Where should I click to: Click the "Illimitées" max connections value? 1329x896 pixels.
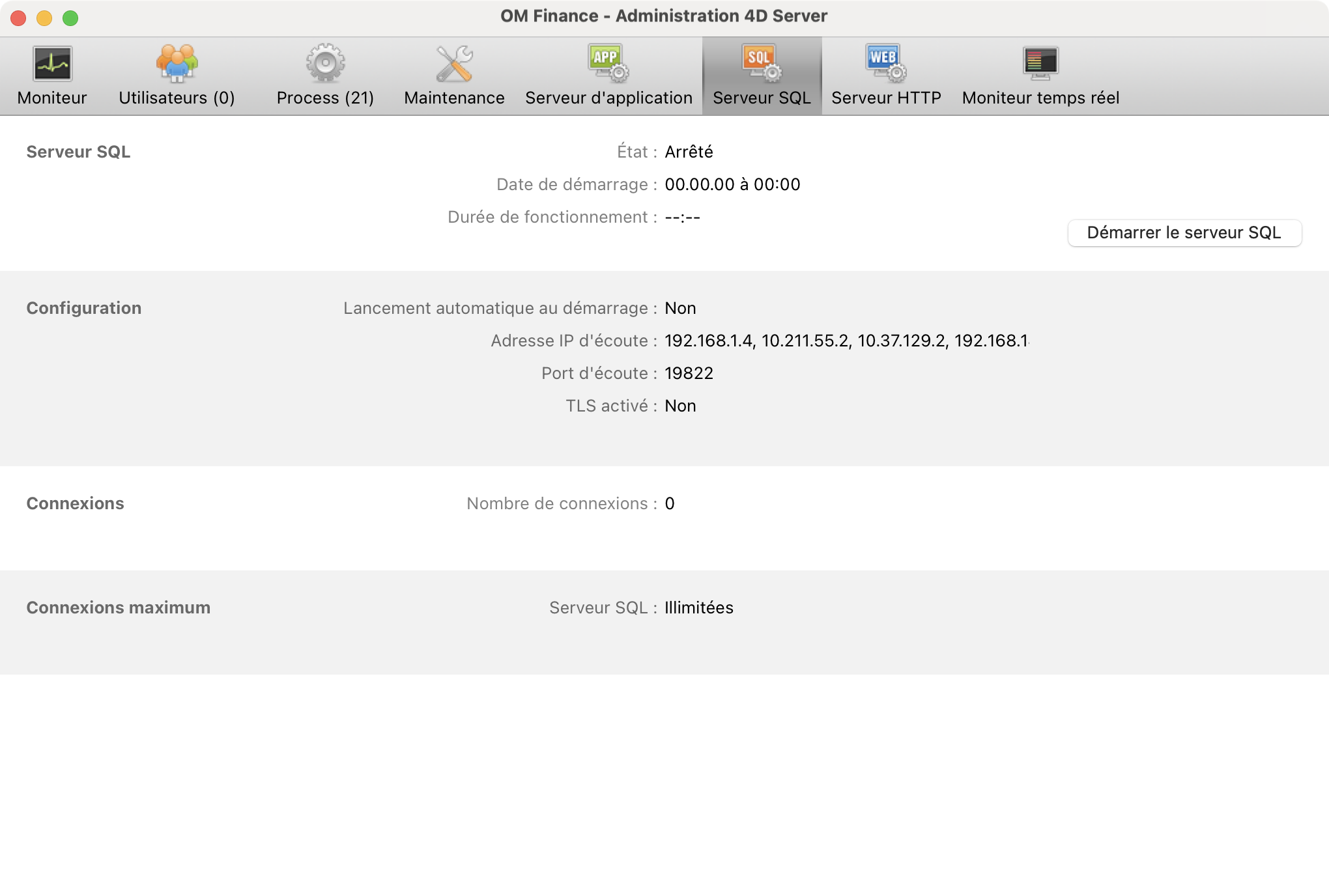pyautogui.click(x=699, y=608)
